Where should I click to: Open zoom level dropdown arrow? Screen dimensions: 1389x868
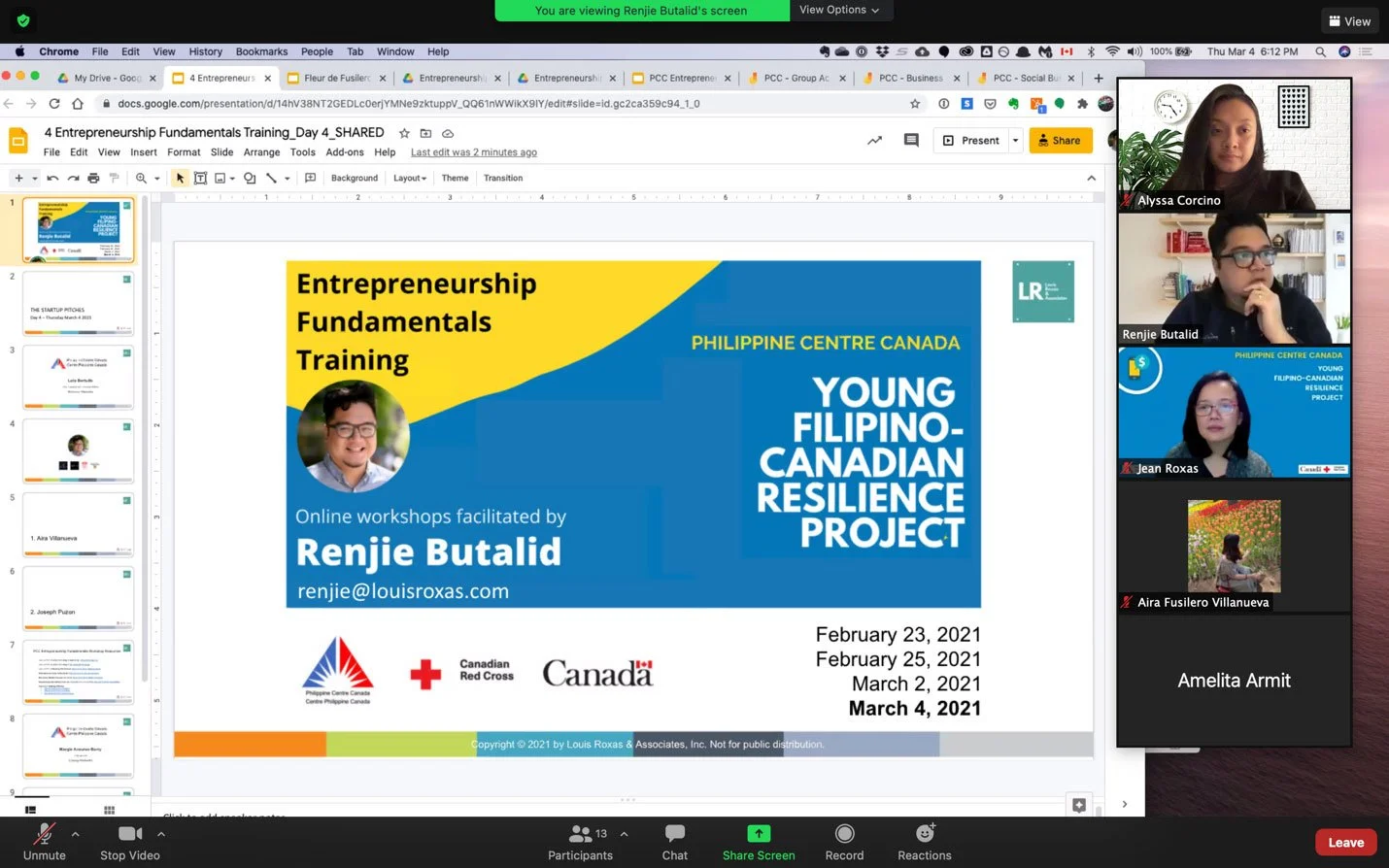tap(157, 178)
